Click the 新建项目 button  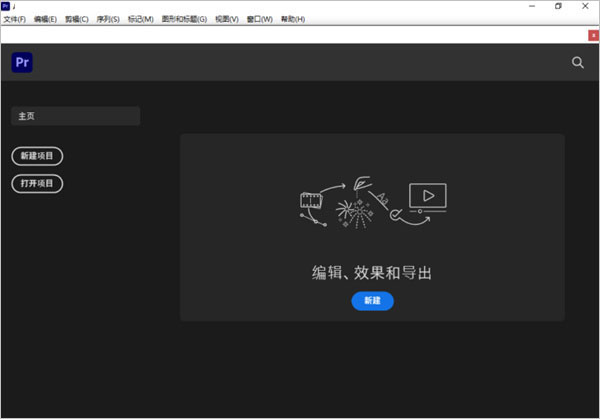[37, 156]
